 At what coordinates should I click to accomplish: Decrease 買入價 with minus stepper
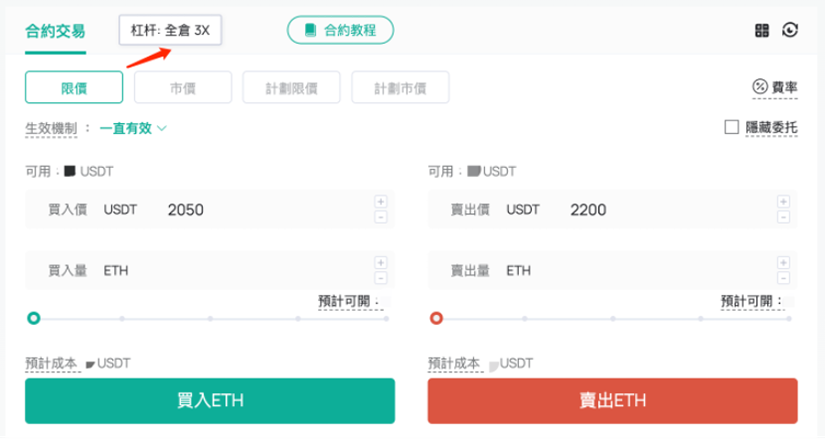click(x=380, y=217)
